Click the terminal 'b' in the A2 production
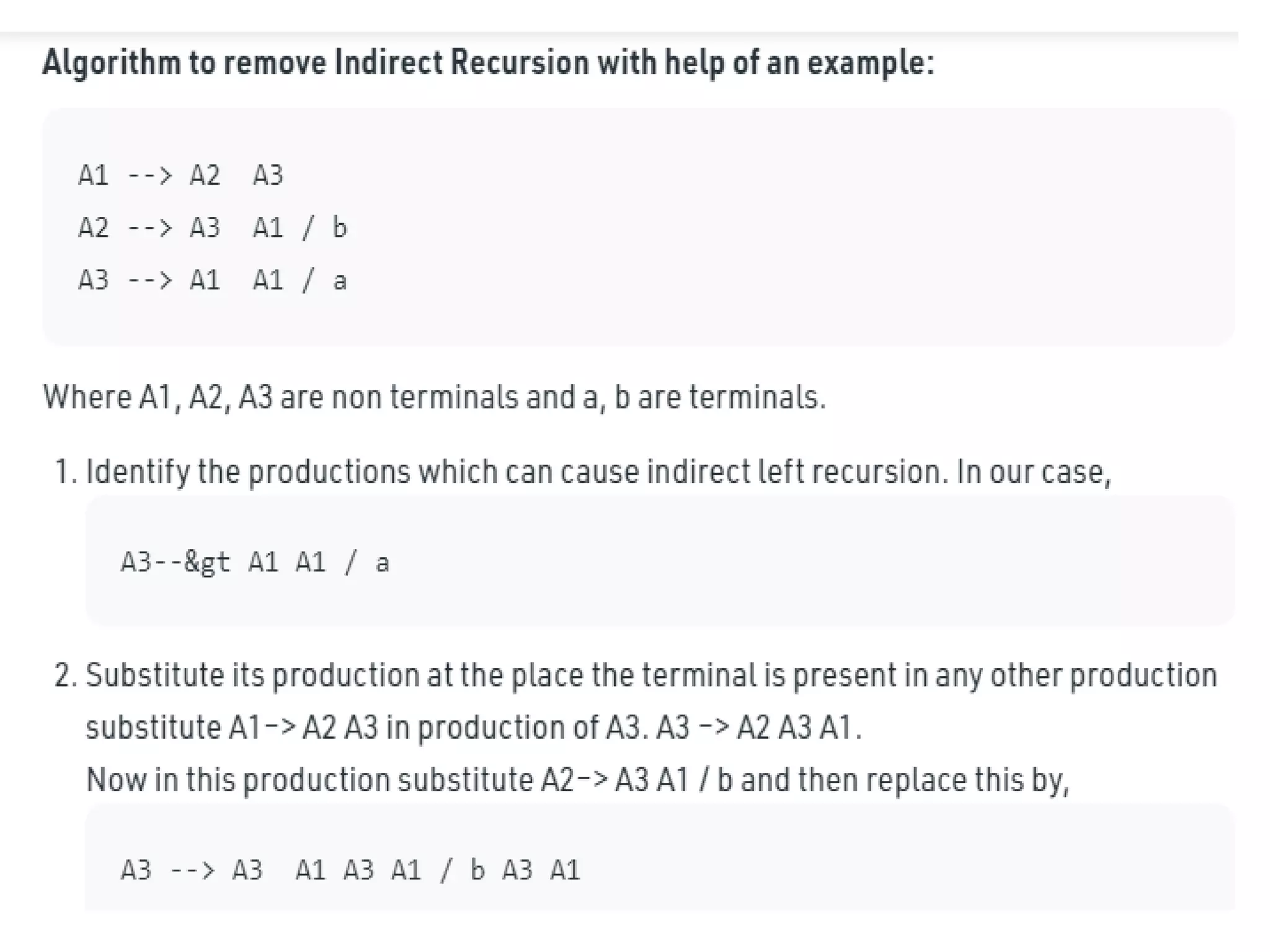 tap(340, 228)
